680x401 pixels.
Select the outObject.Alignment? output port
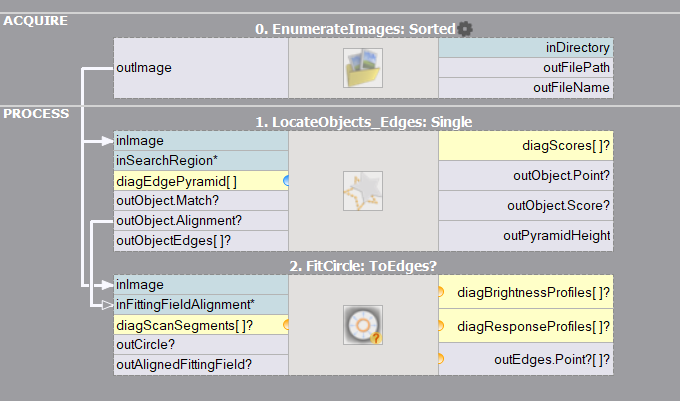(x=201, y=221)
